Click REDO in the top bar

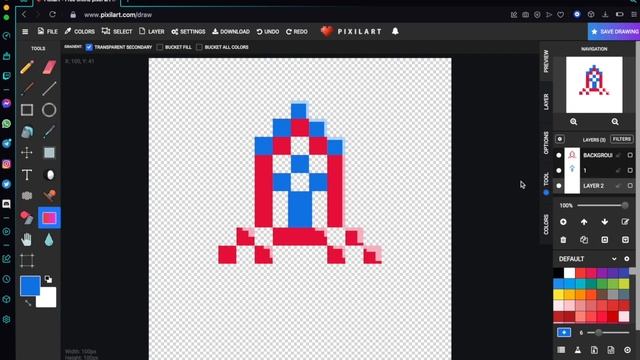tap(297, 31)
